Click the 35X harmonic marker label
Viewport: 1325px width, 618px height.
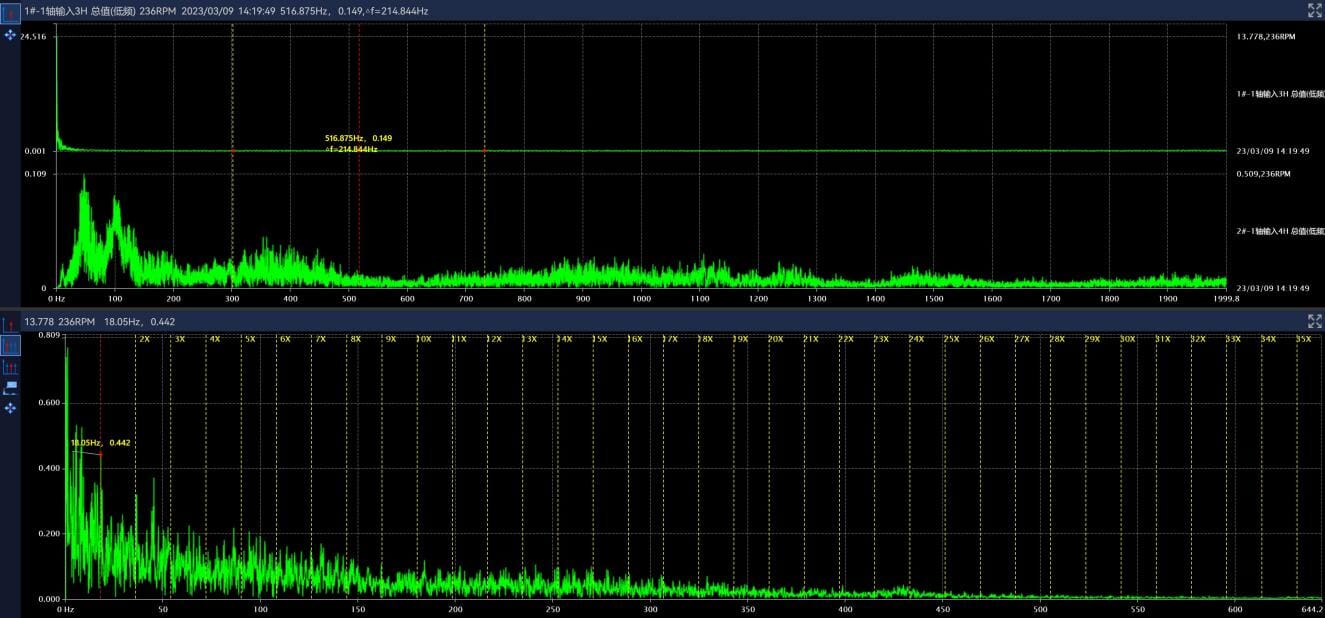pos(1303,339)
